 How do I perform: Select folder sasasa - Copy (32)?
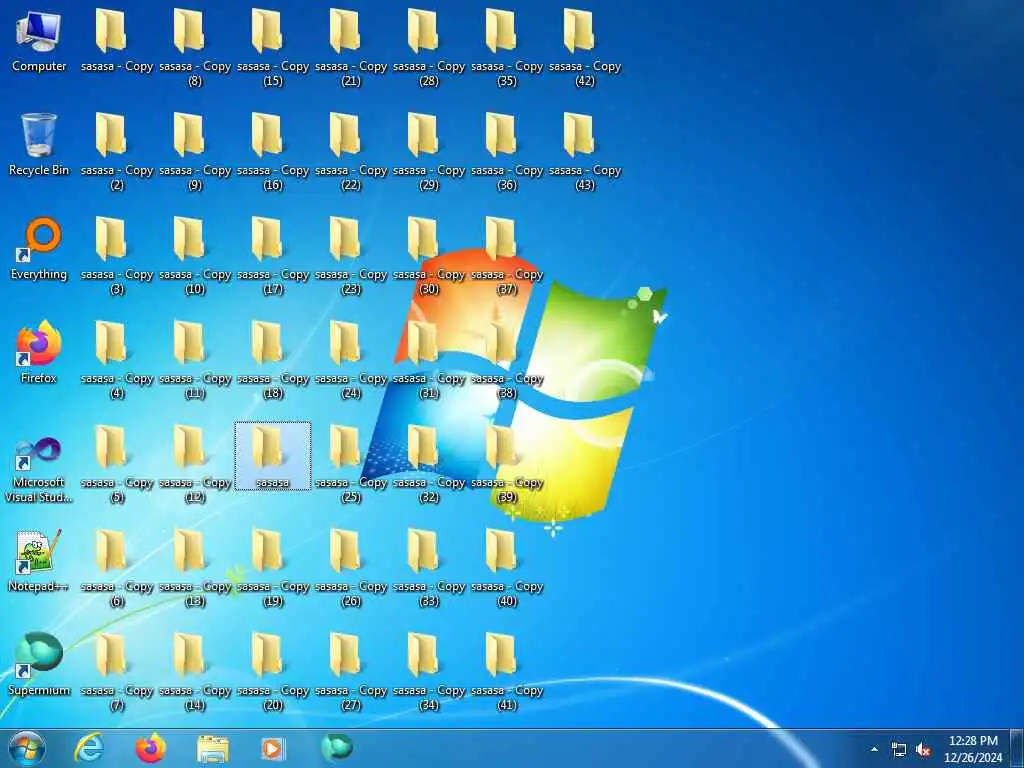428,464
